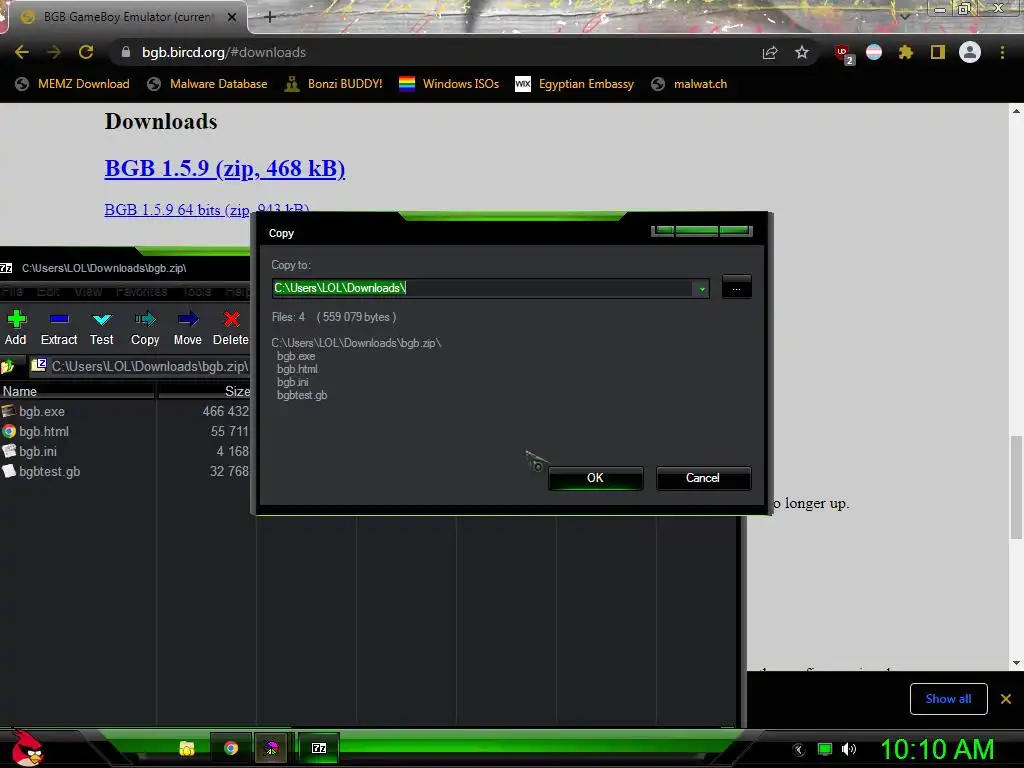
Task: Expand the Copy to path dropdown arrow
Action: tap(701, 288)
